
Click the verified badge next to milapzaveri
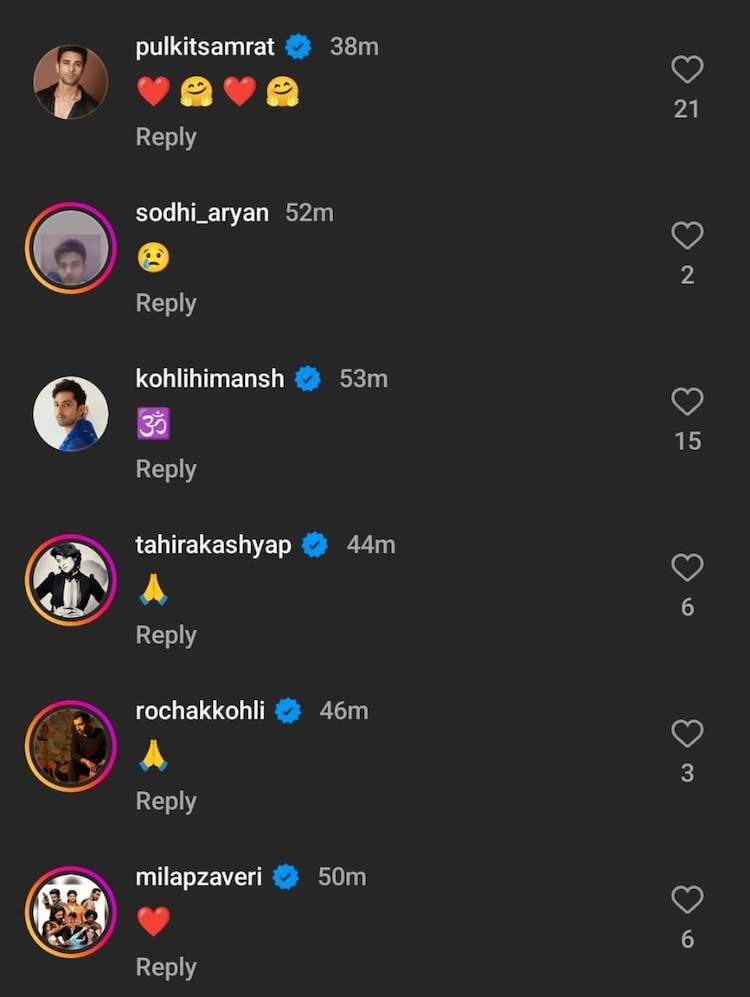(x=287, y=877)
